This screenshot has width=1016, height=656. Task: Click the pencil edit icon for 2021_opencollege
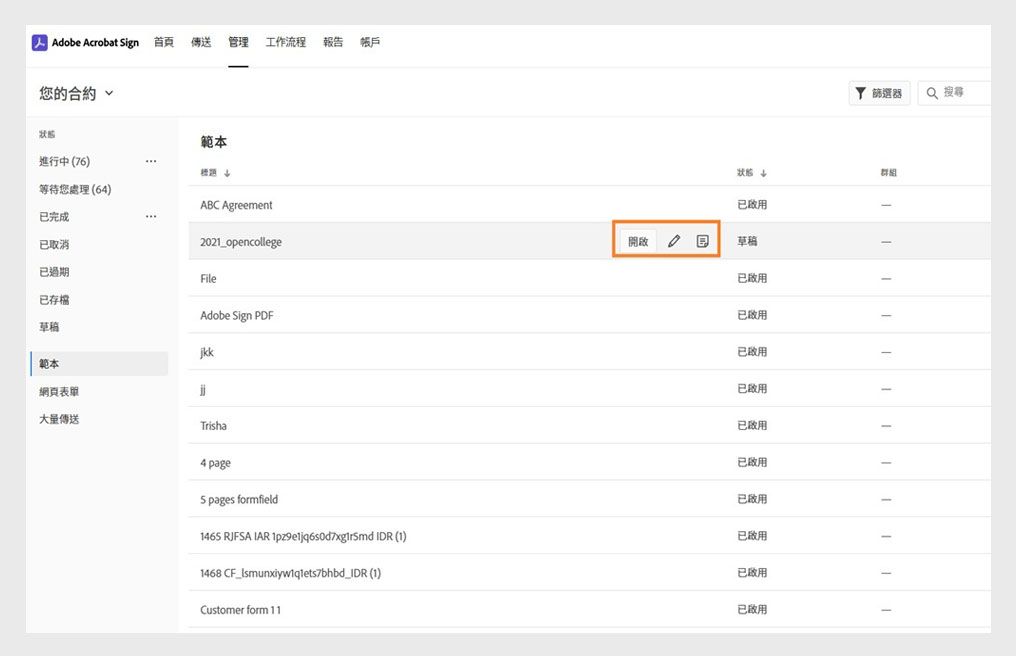click(674, 242)
